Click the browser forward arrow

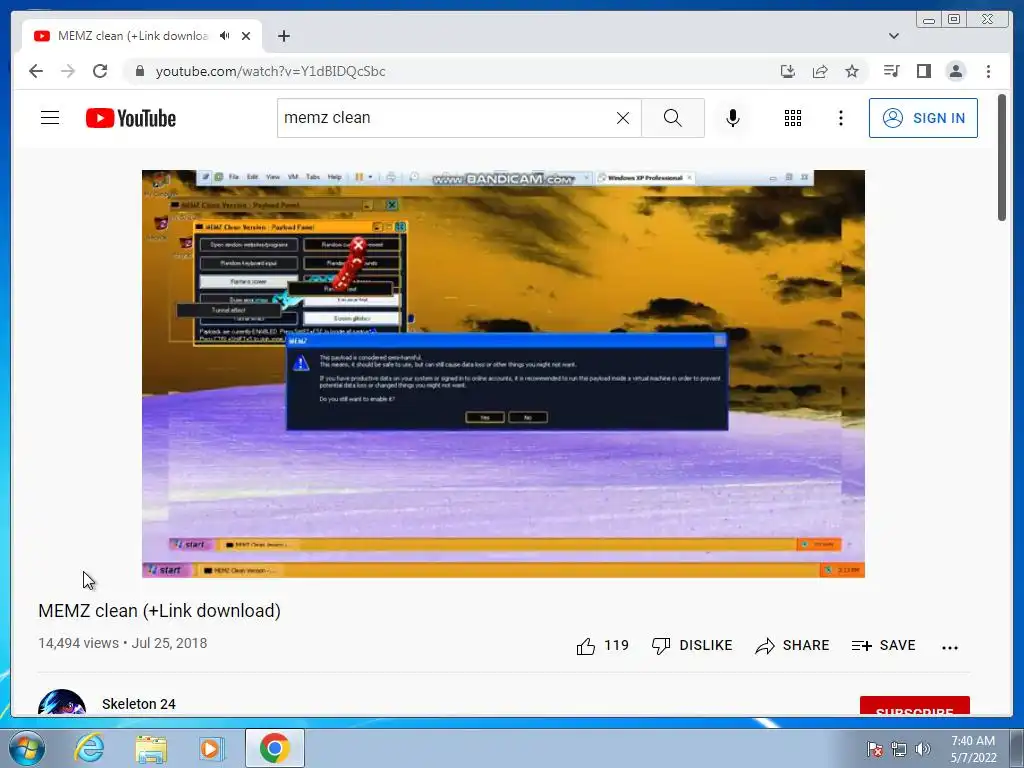click(x=68, y=71)
